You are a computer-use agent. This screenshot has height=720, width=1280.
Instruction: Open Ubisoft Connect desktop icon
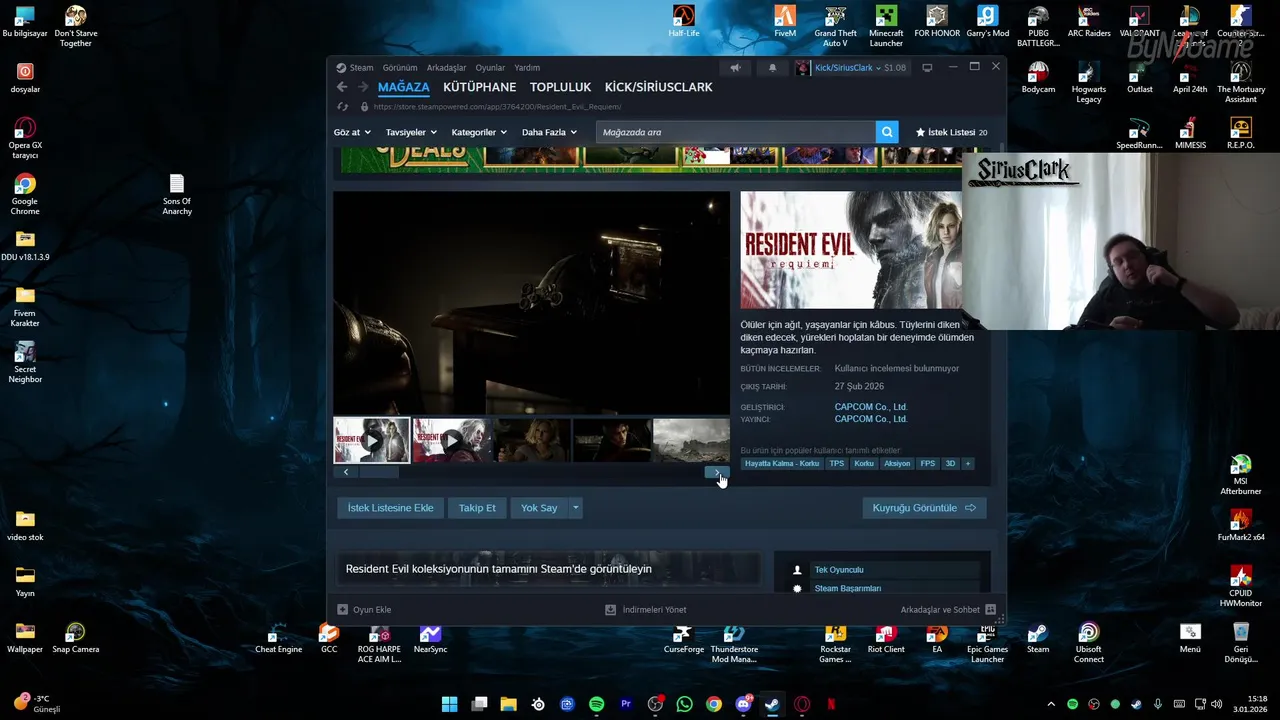1089,643
